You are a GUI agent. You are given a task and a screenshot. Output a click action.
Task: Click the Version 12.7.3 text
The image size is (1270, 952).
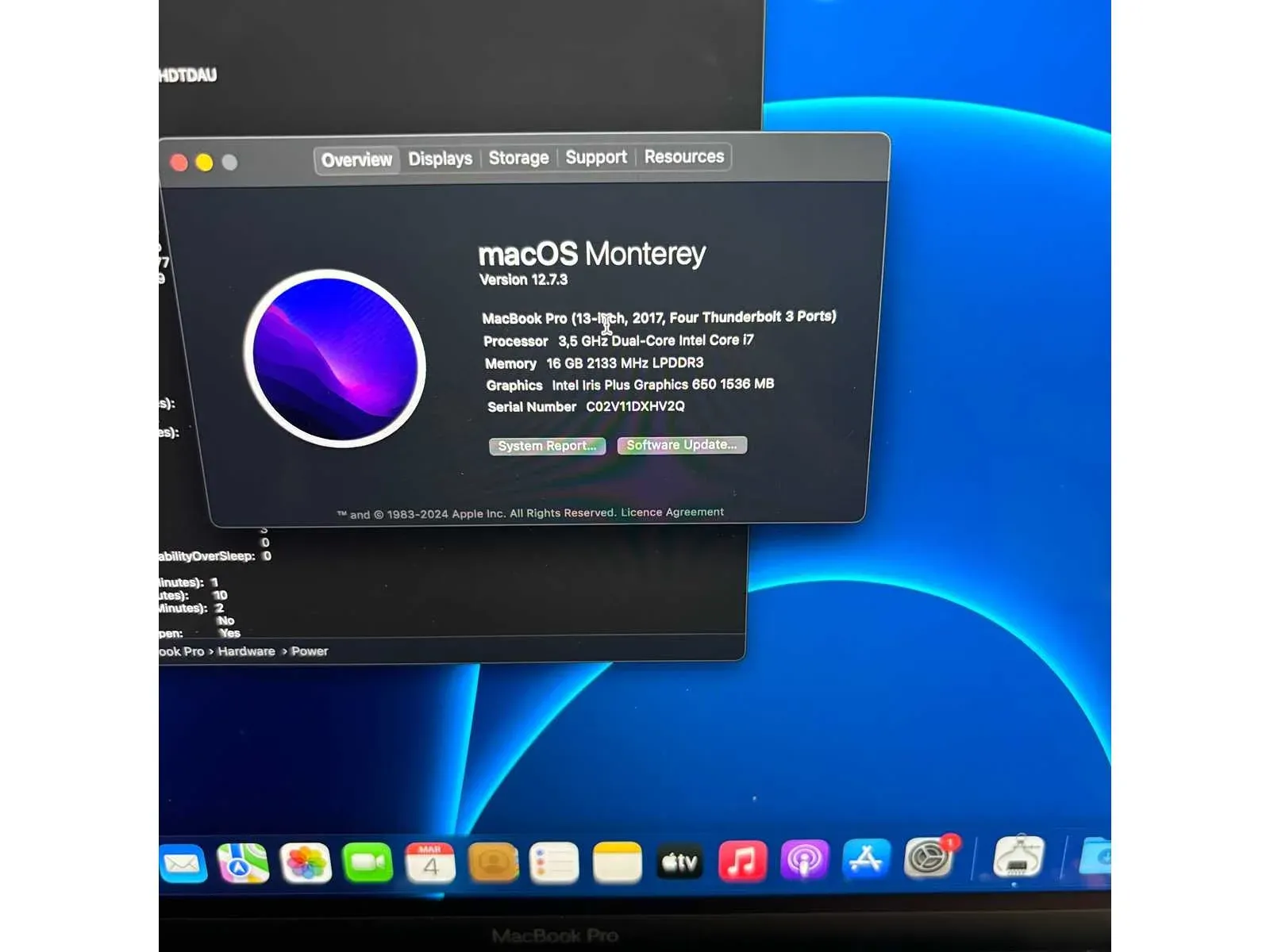[x=523, y=279]
